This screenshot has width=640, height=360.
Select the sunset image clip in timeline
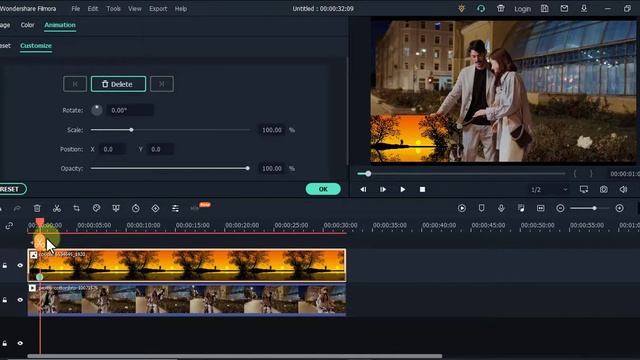187,265
